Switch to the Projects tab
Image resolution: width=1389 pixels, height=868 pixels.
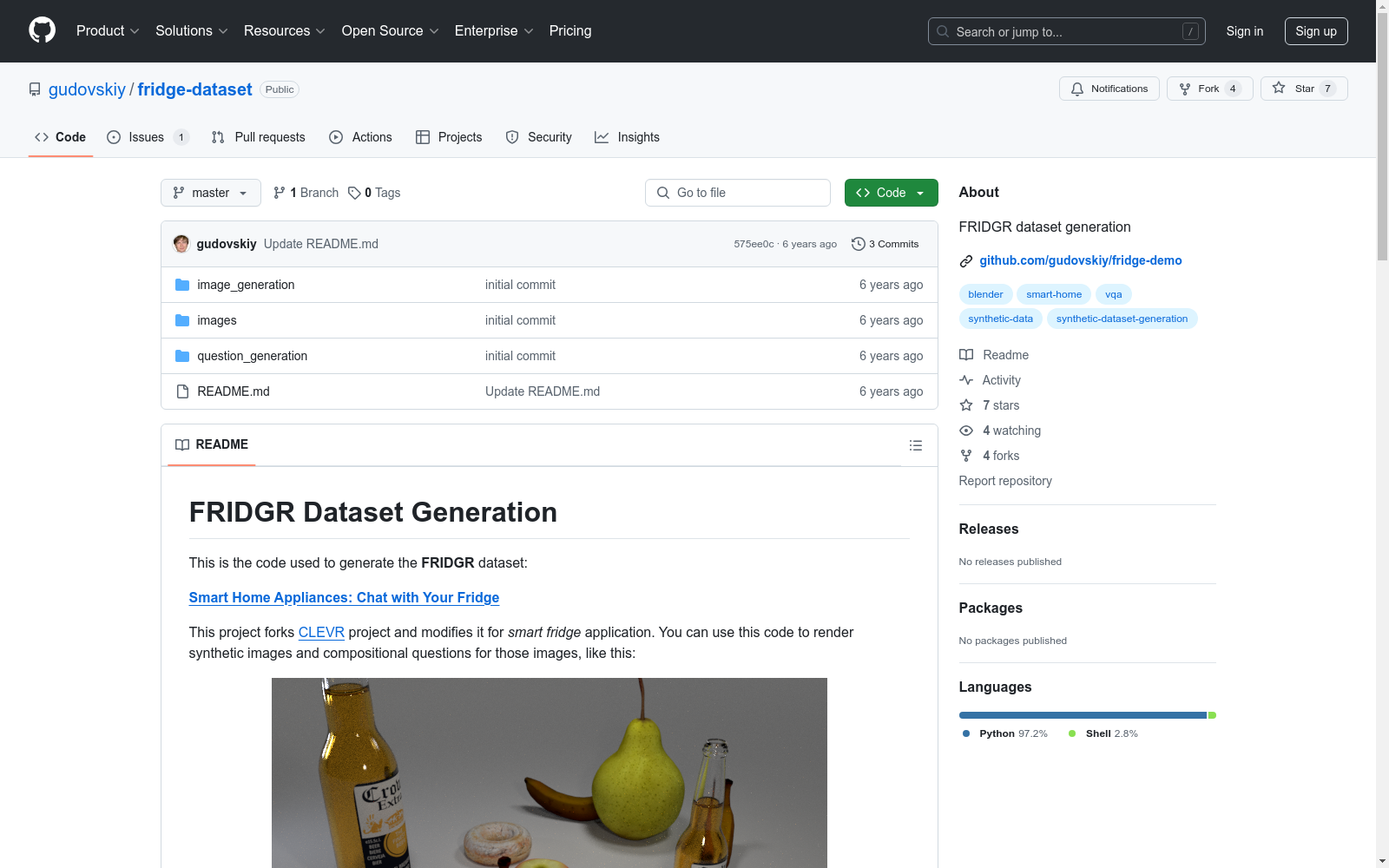[449, 137]
